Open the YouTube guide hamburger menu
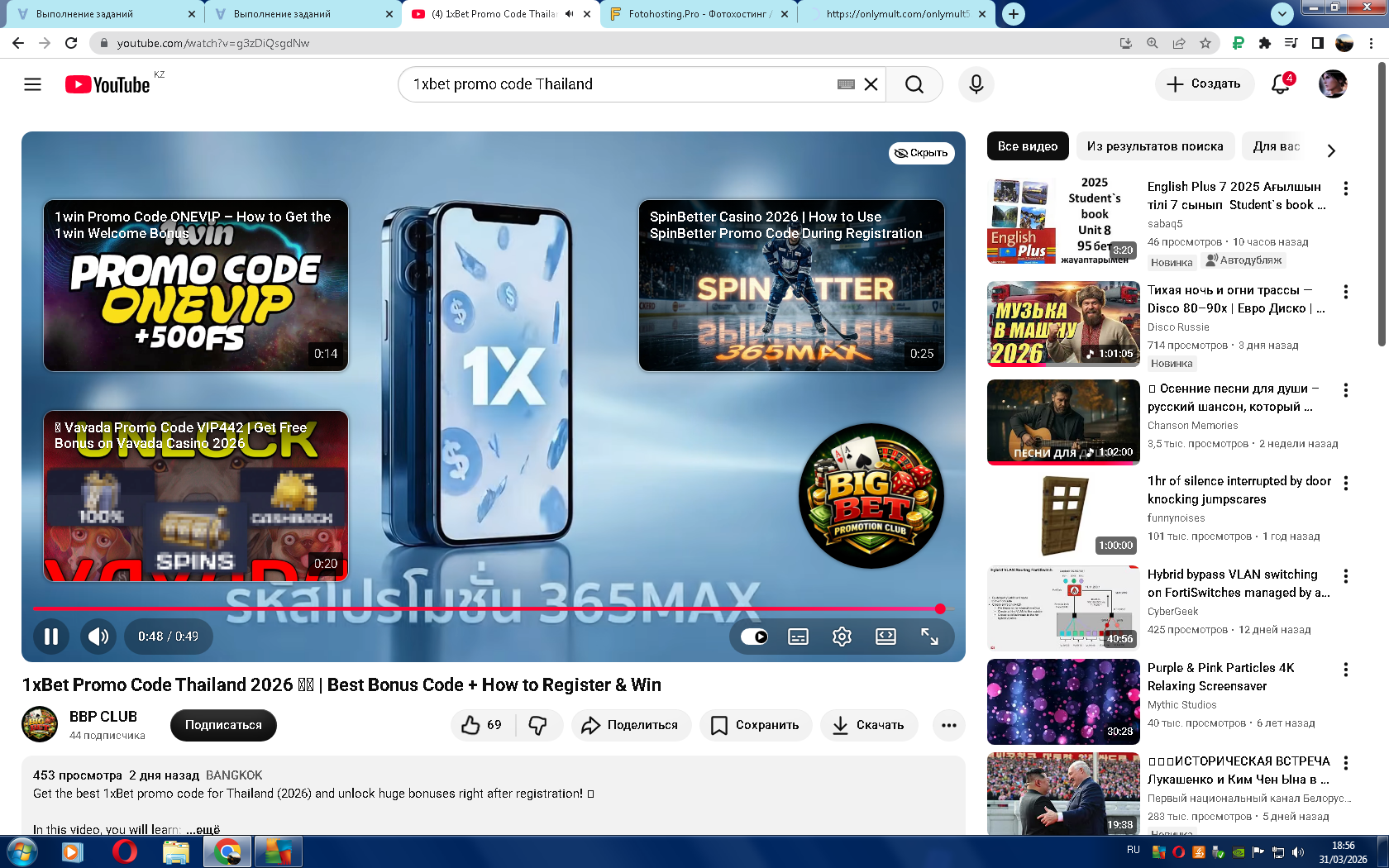The height and width of the screenshot is (868, 1389). [x=32, y=84]
